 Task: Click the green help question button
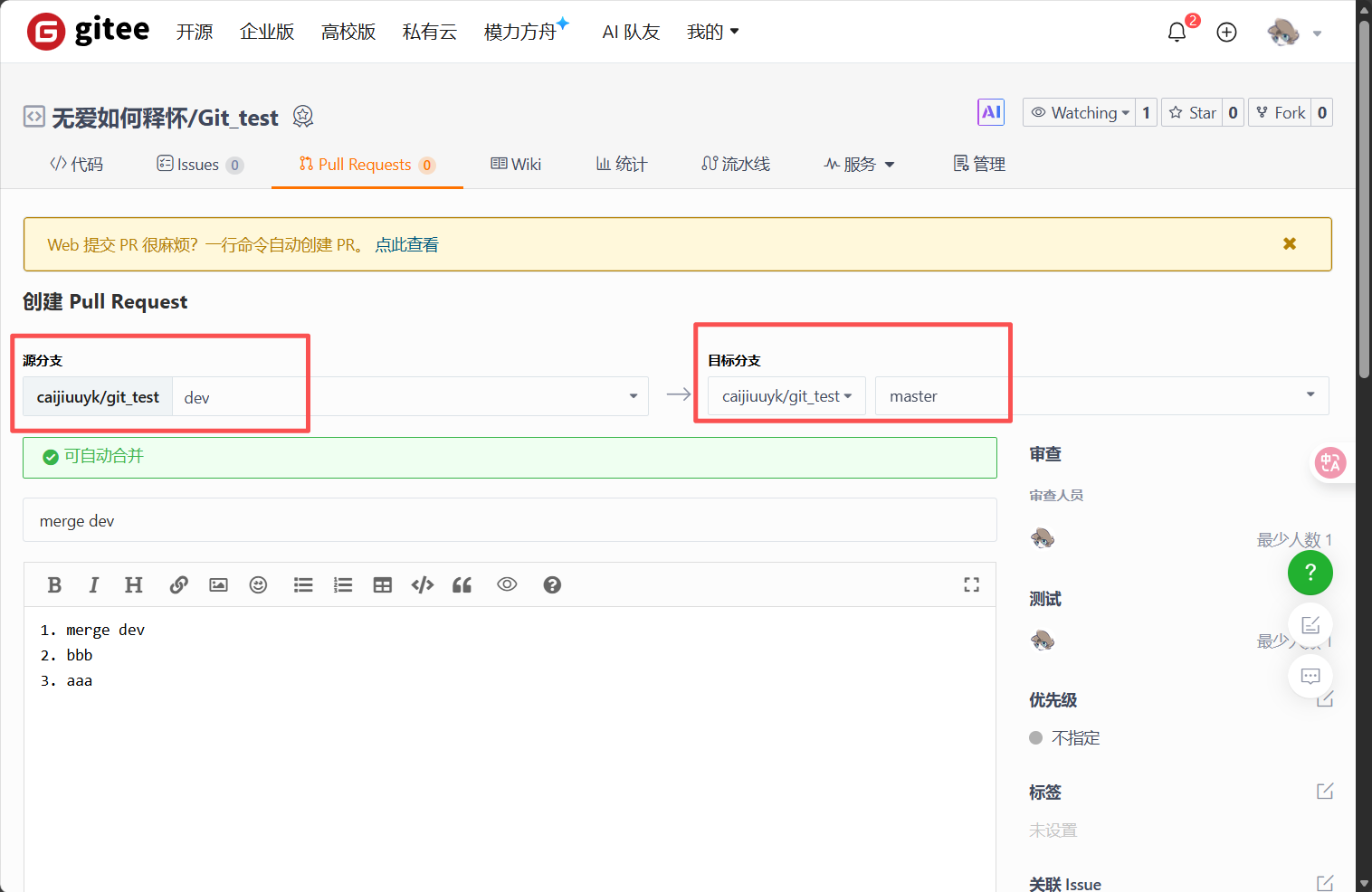pos(1310,573)
